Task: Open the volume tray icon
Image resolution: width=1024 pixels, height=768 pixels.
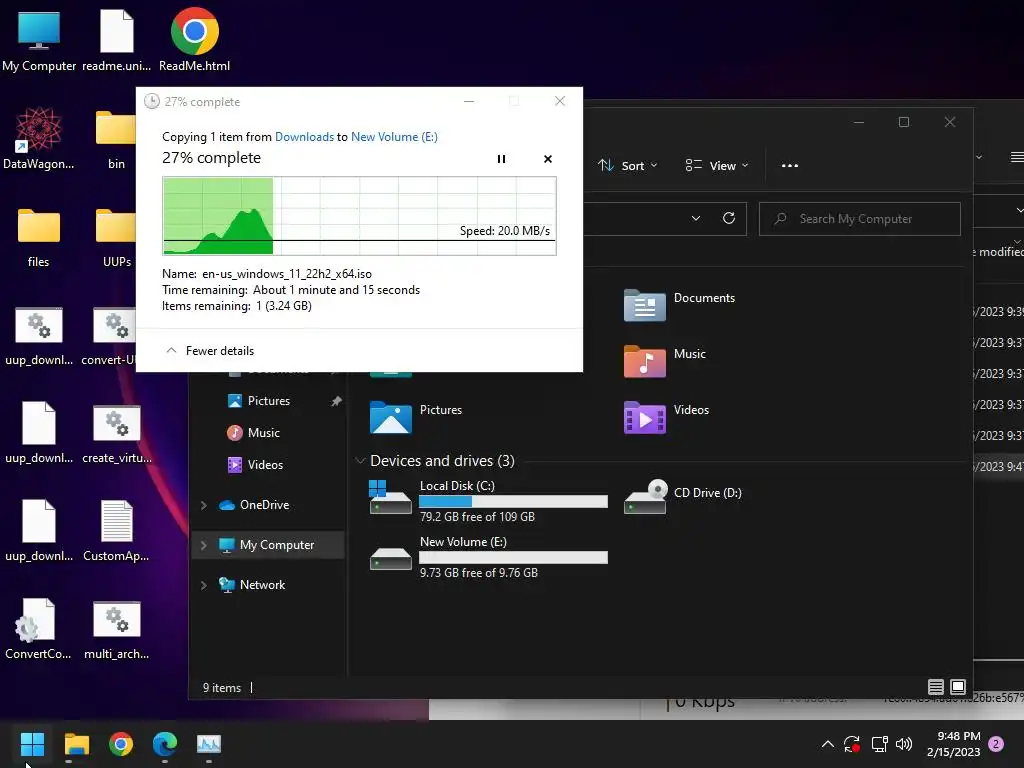Action: tap(904, 744)
